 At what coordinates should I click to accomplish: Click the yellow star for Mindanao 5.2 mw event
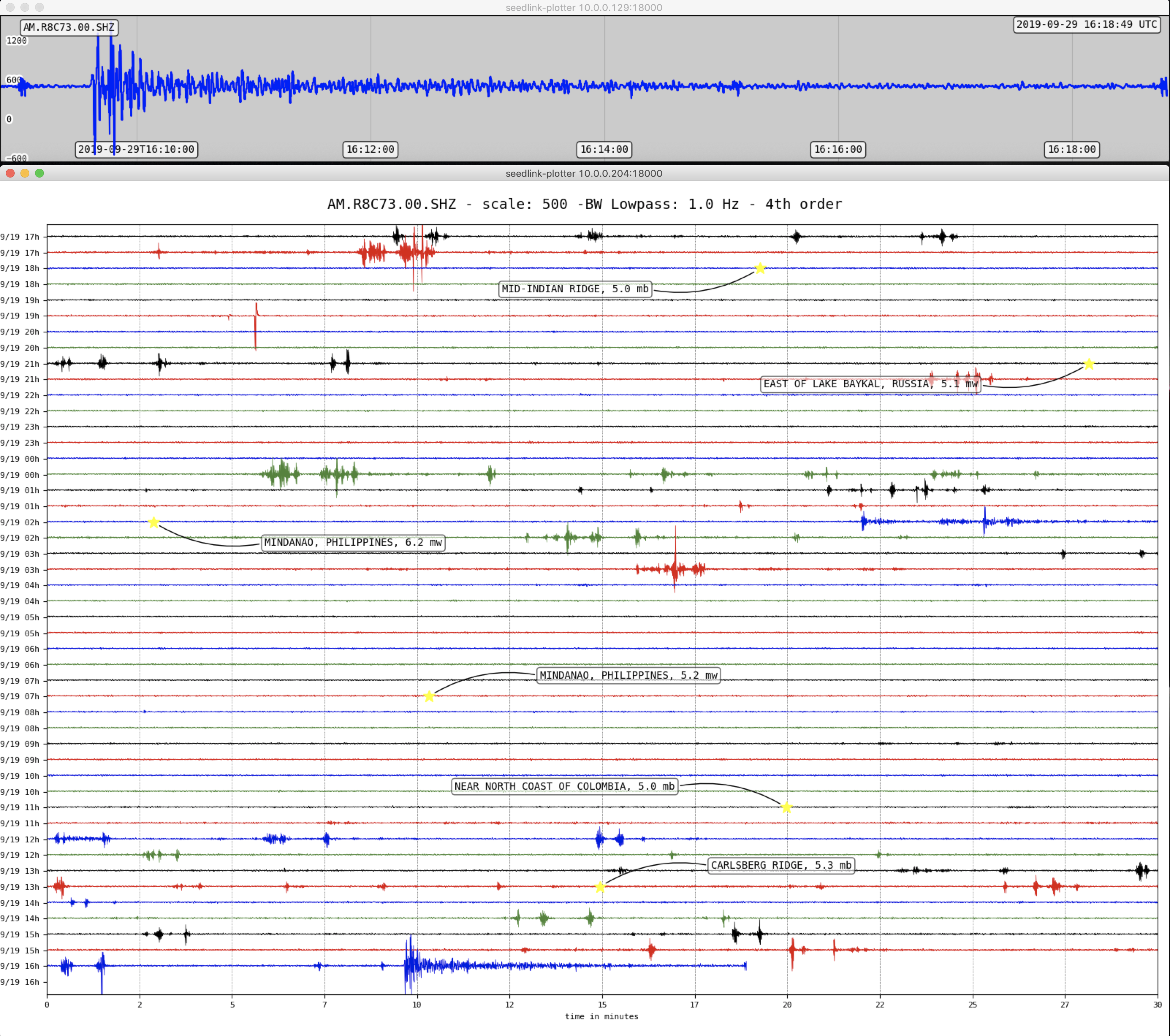click(429, 697)
